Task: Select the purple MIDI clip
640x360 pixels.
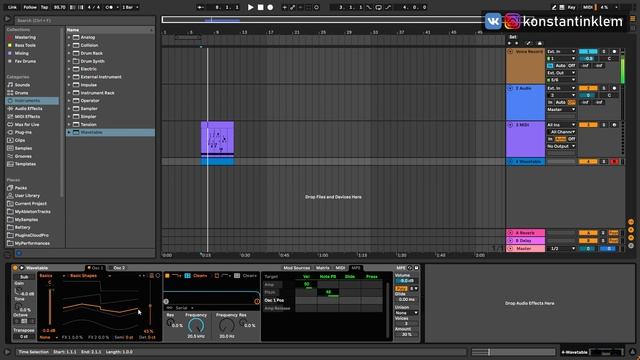Action: [217, 138]
